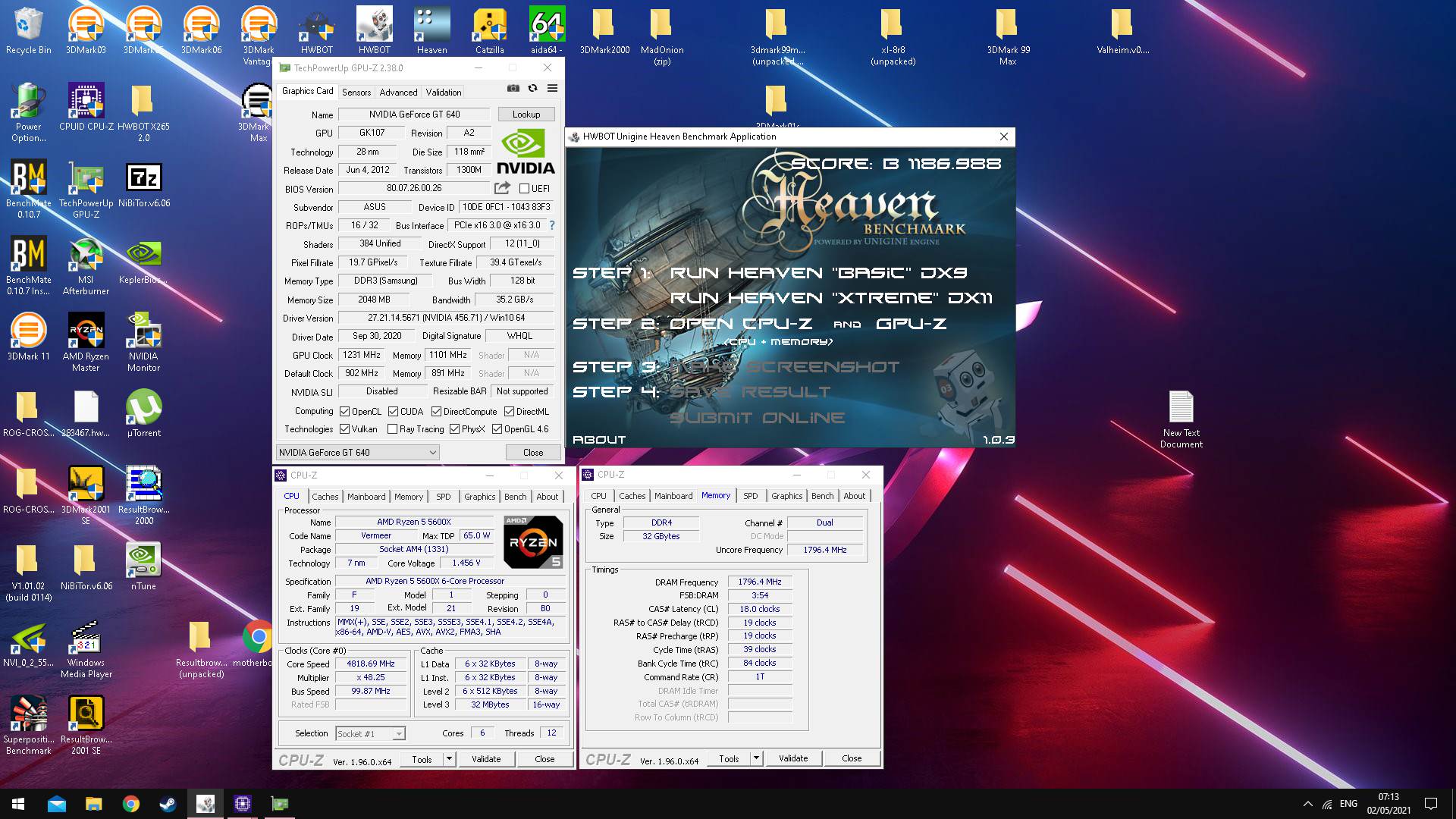The image size is (1456, 819).
Task: Open NVIDIA Monitor desktop icon
Action: tap(143, 343)
